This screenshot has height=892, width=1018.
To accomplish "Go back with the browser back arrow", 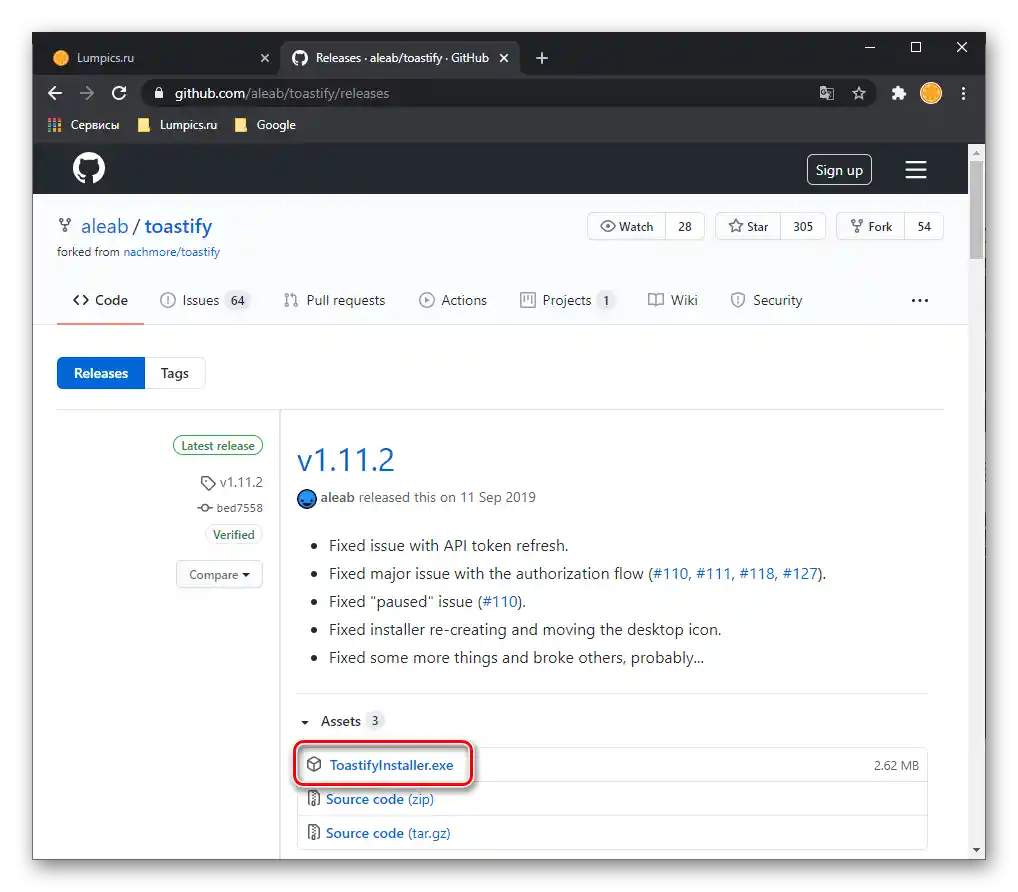I will click(x=55, y=93).
